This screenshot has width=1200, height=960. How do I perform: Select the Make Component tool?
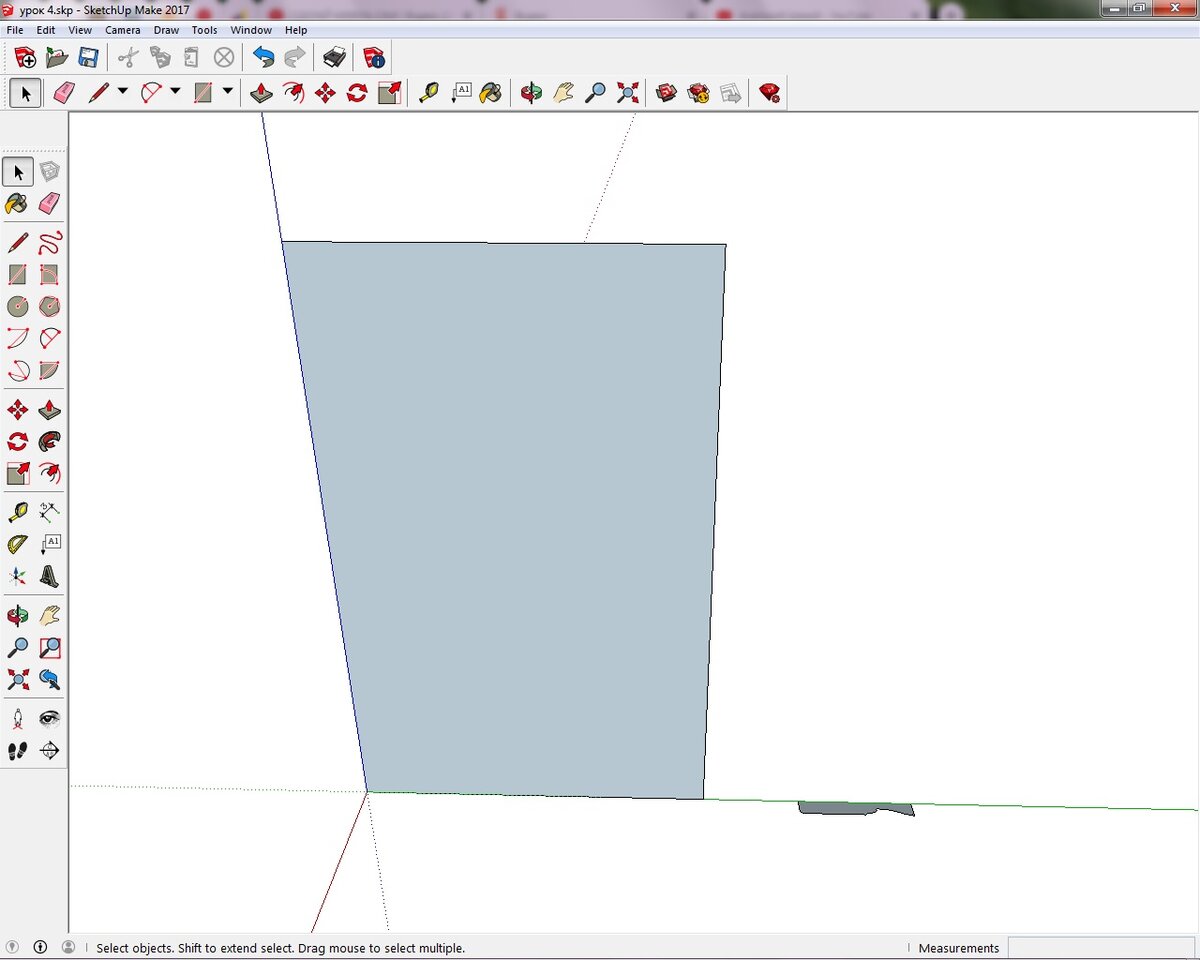coord(49,172)
